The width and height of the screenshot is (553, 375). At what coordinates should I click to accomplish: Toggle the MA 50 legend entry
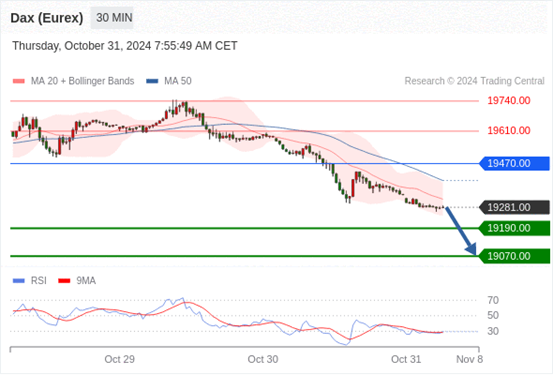tap(169, 81)
